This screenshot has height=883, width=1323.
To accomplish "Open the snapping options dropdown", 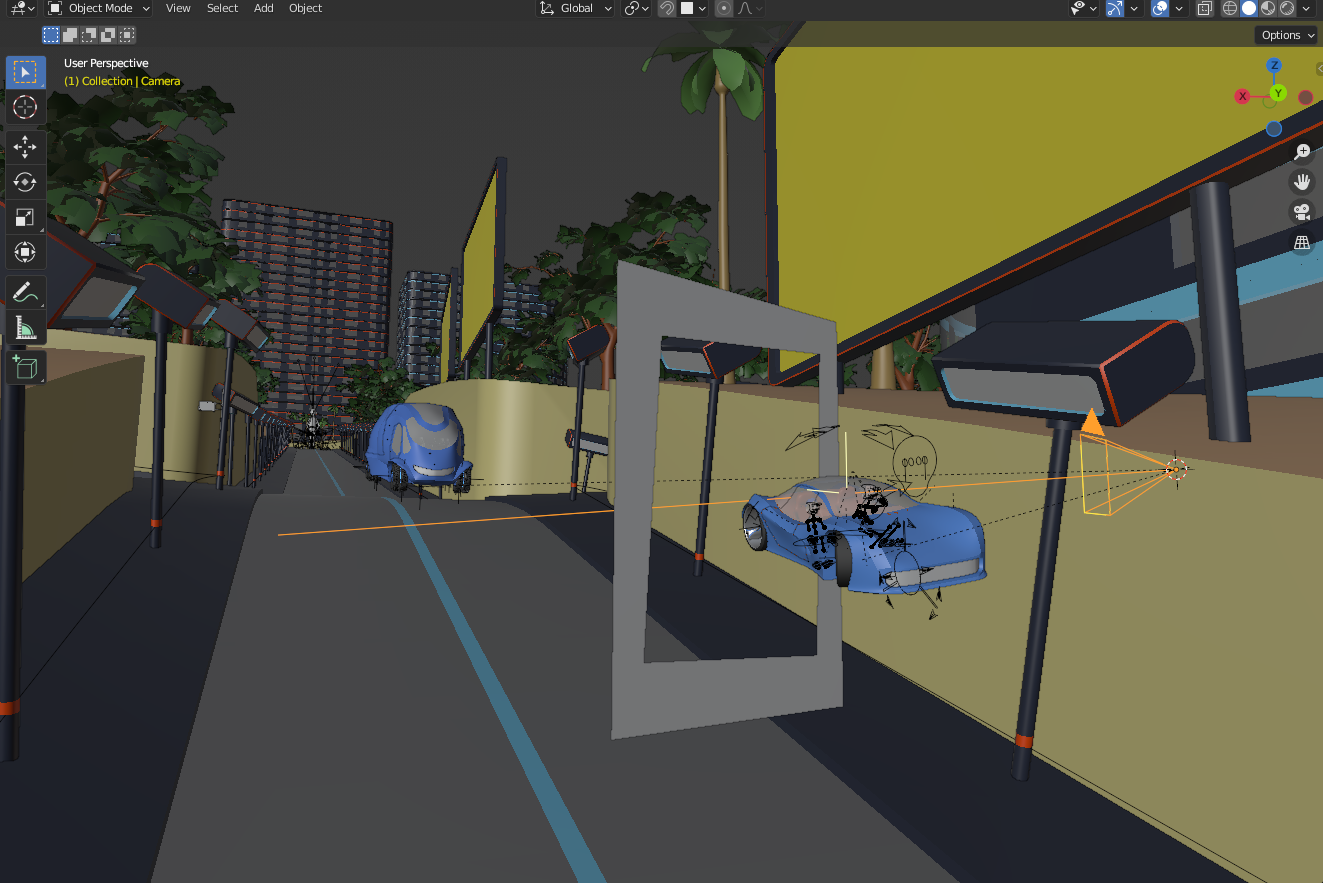I will [x=694, y=8].
